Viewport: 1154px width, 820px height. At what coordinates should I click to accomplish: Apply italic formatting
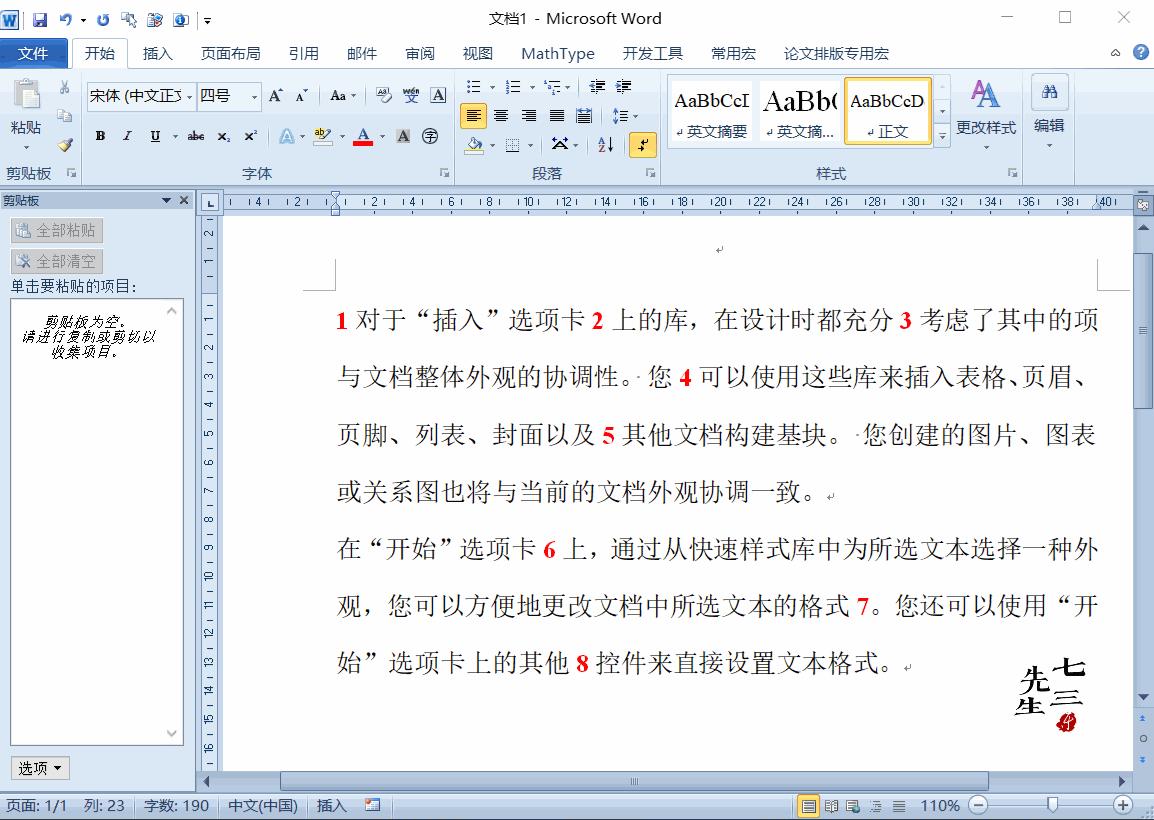pyautogui.click(x=127, y=136)
